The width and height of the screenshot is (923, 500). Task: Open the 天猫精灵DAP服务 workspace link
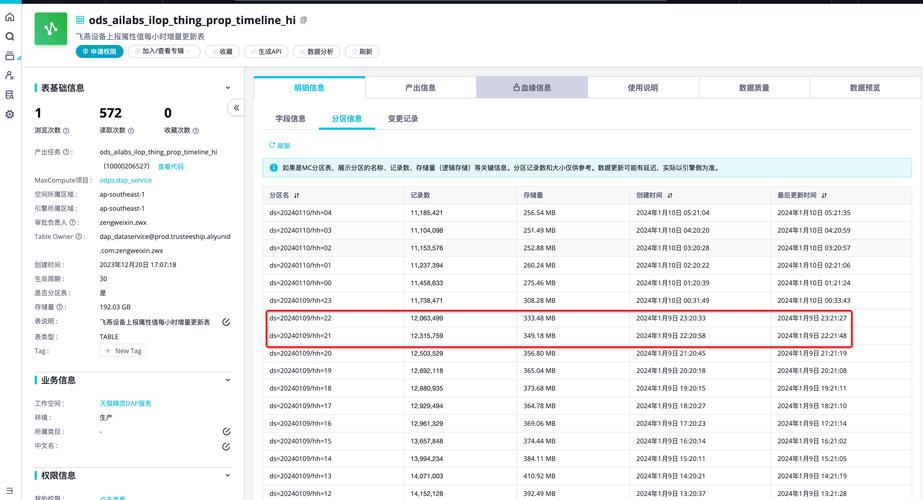click(125, 403)
